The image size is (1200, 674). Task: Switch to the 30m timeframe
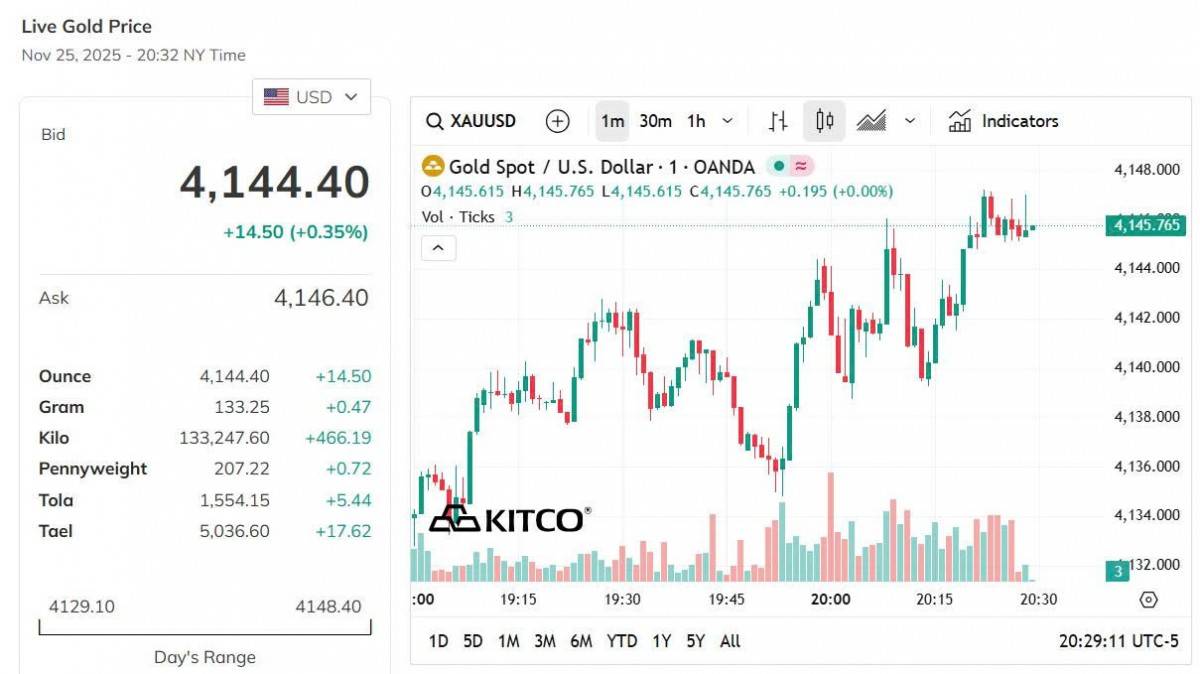click(x=655, y=122)
